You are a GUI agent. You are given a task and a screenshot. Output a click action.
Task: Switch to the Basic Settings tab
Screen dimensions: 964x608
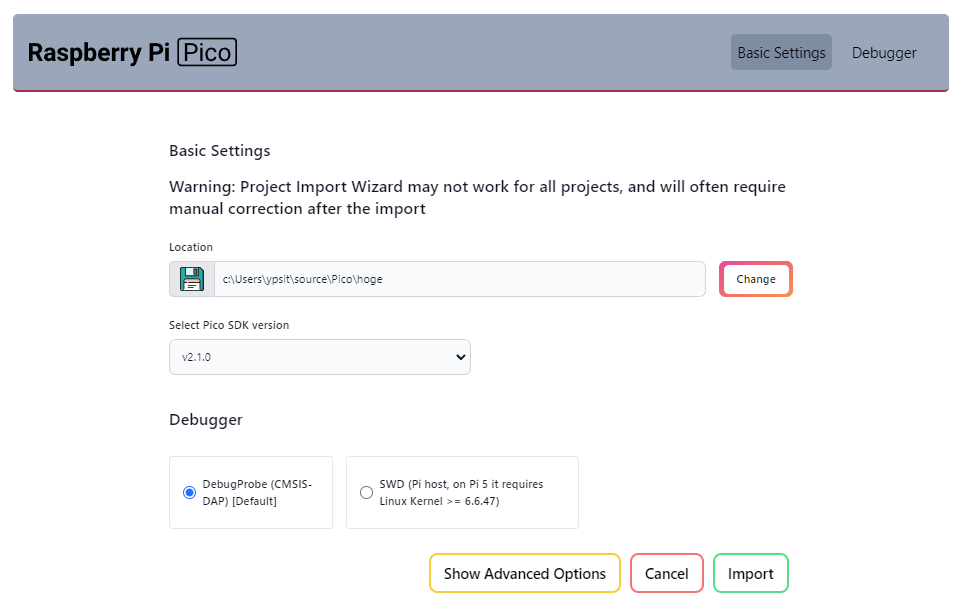[781, 53]
